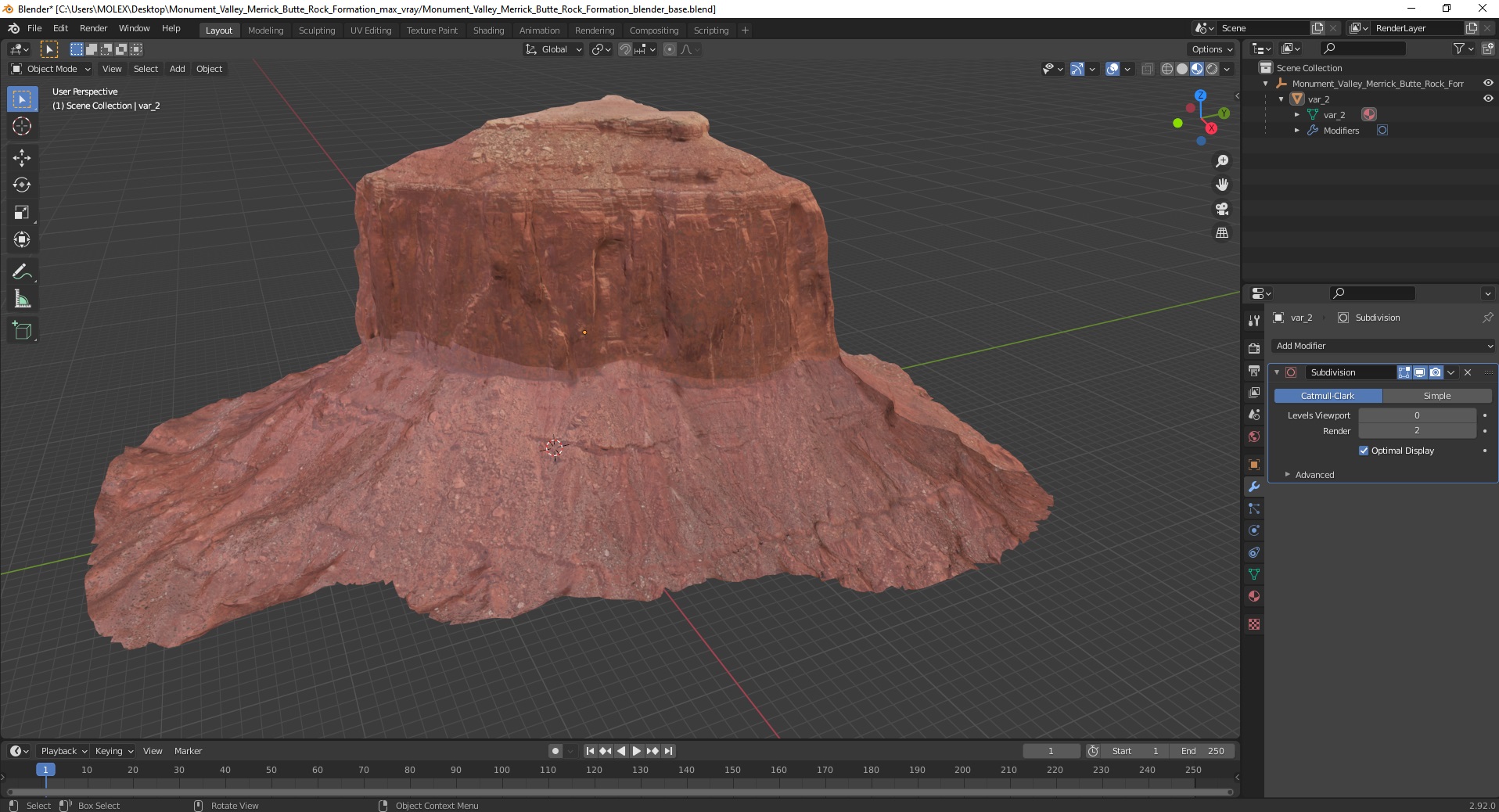Open Add Modifier dropdown
The width and height of the screenshot is (1499, 812).
point(1383,346)
